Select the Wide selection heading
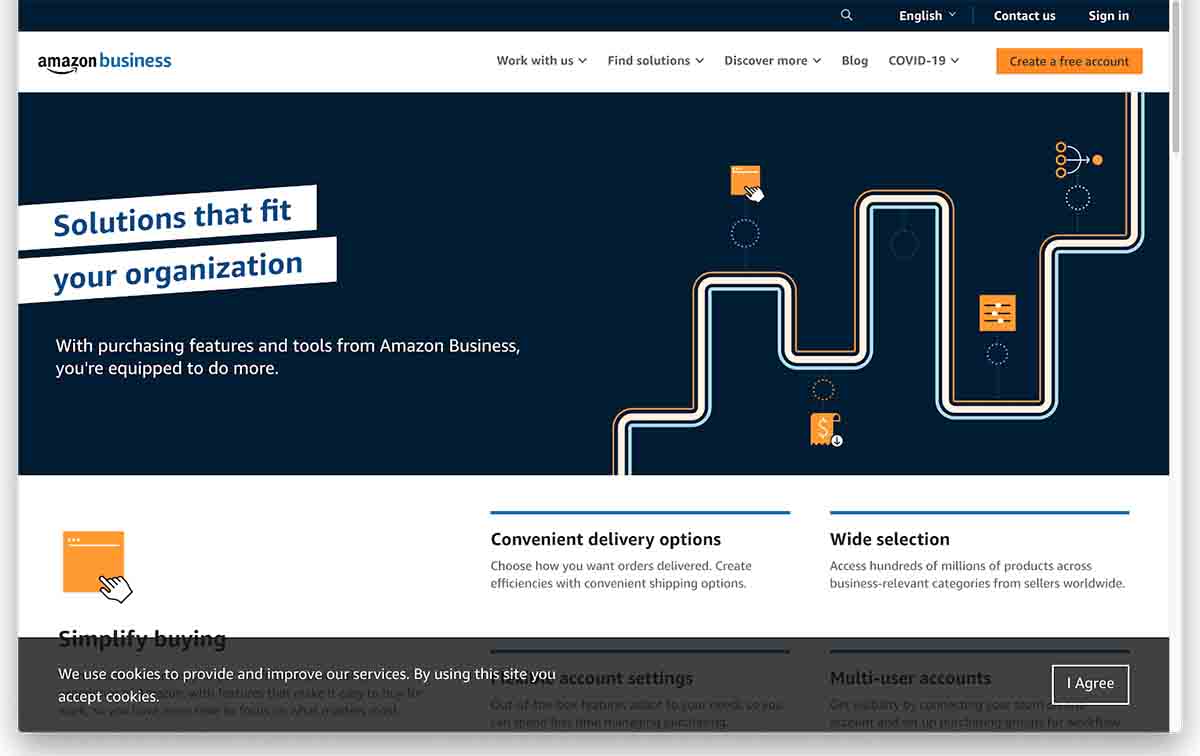The width and height of the screenshot is (1200, 756). (890, 539)
